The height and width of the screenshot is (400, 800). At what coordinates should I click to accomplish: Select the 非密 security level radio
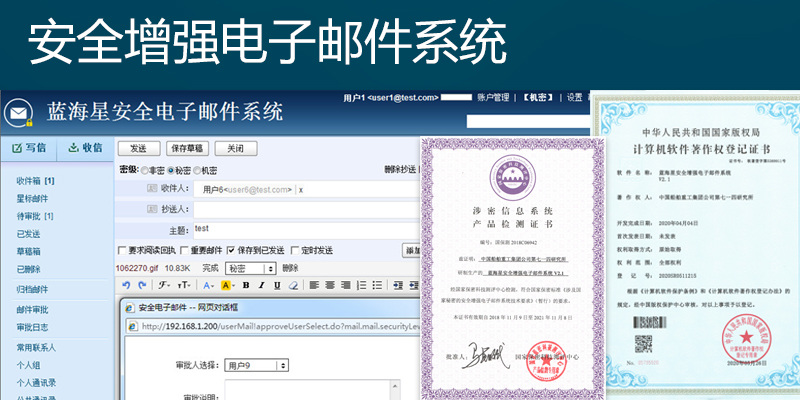click(146, 170)
